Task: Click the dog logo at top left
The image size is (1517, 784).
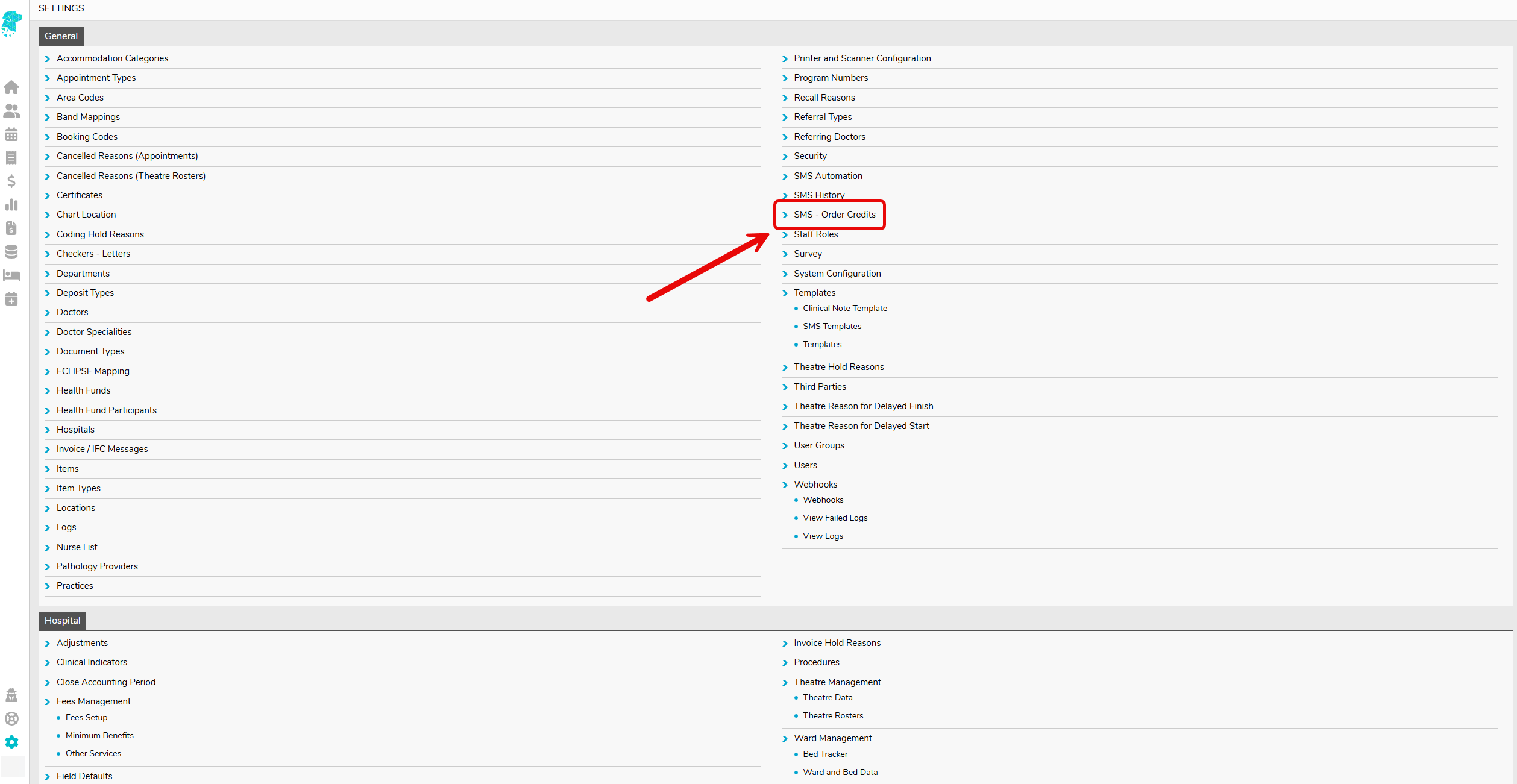Action: [x=11, y=24]
